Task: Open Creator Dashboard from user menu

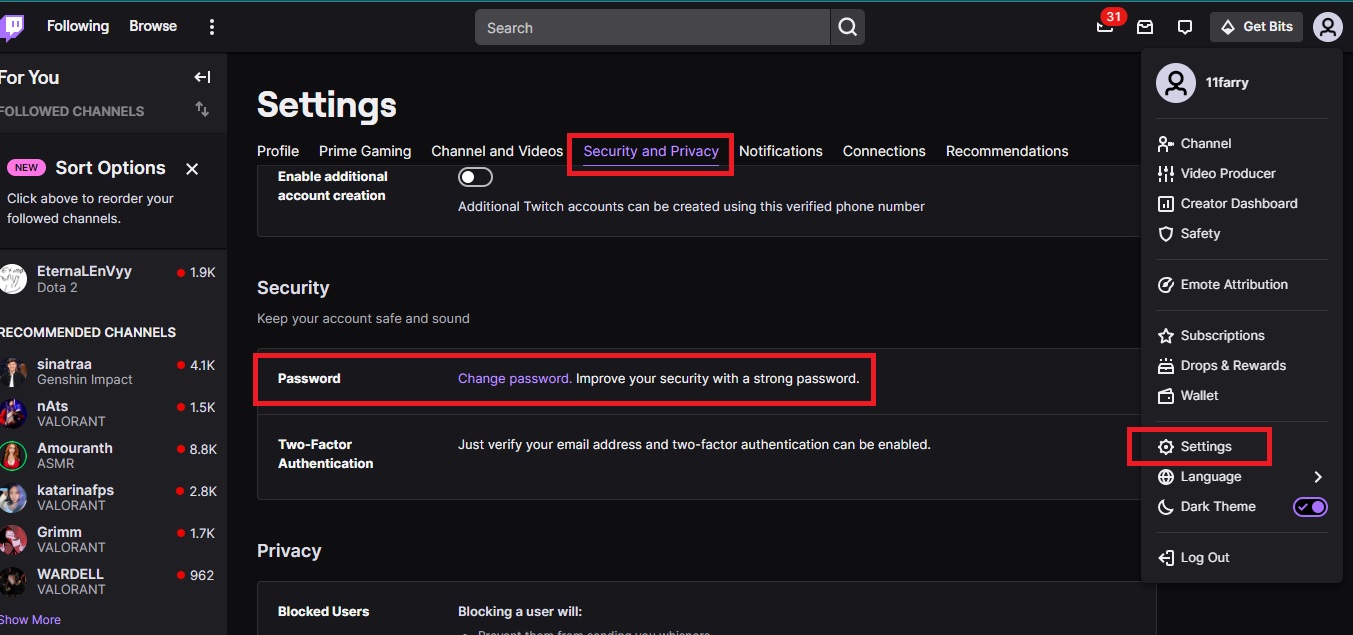Action: pos(1242,204)
